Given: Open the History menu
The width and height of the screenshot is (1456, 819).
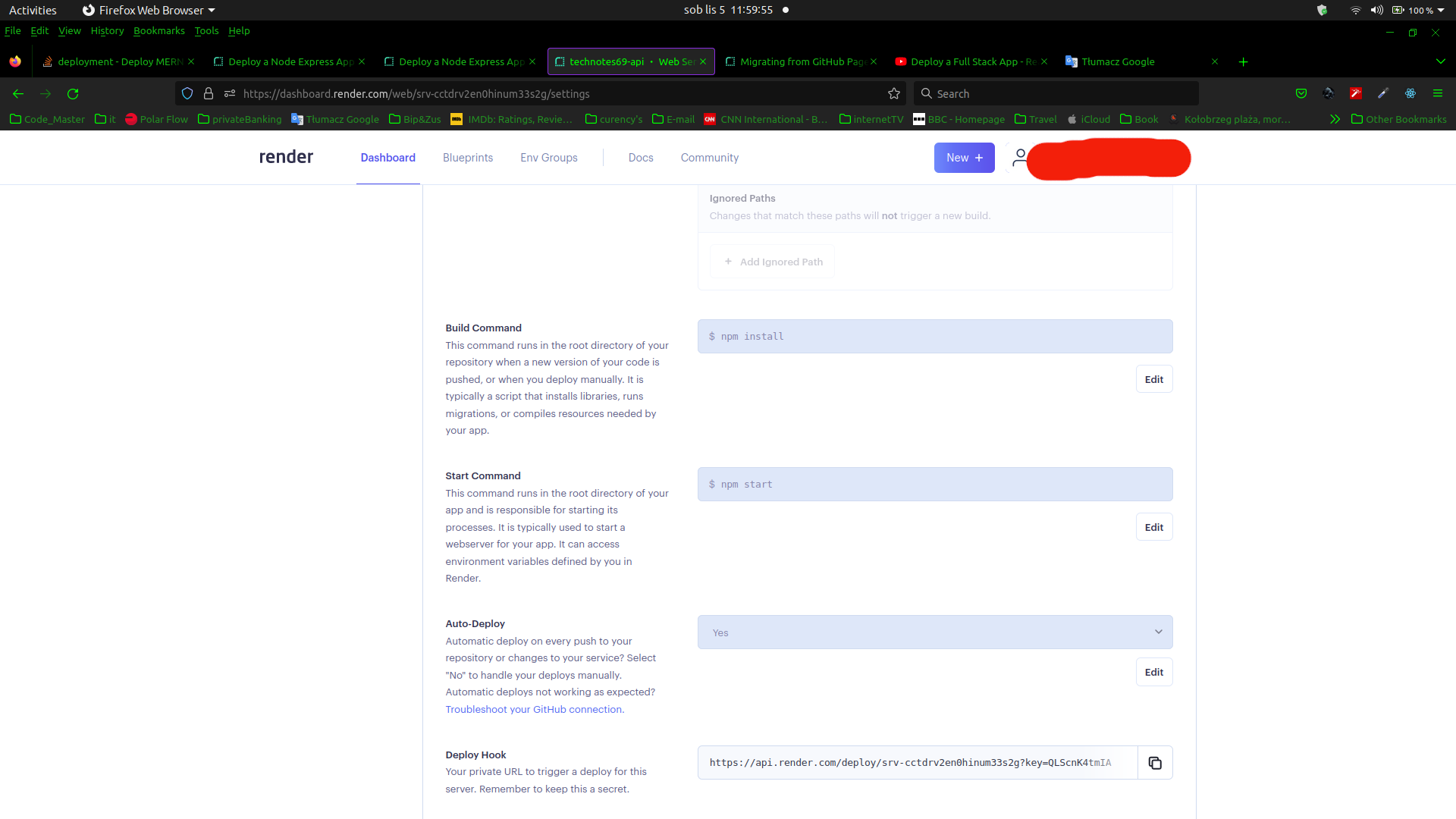Looking at the screenshot, I should pyautogui.click(x=107, y=31).
